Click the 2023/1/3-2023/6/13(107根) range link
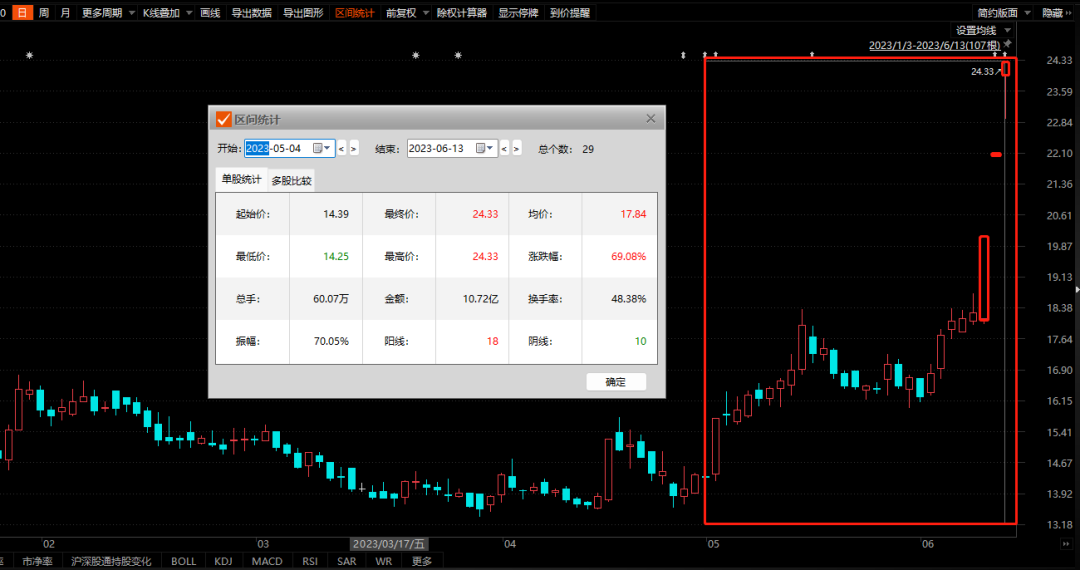Screen dimensions: 1080x570 tap(935, 45)
